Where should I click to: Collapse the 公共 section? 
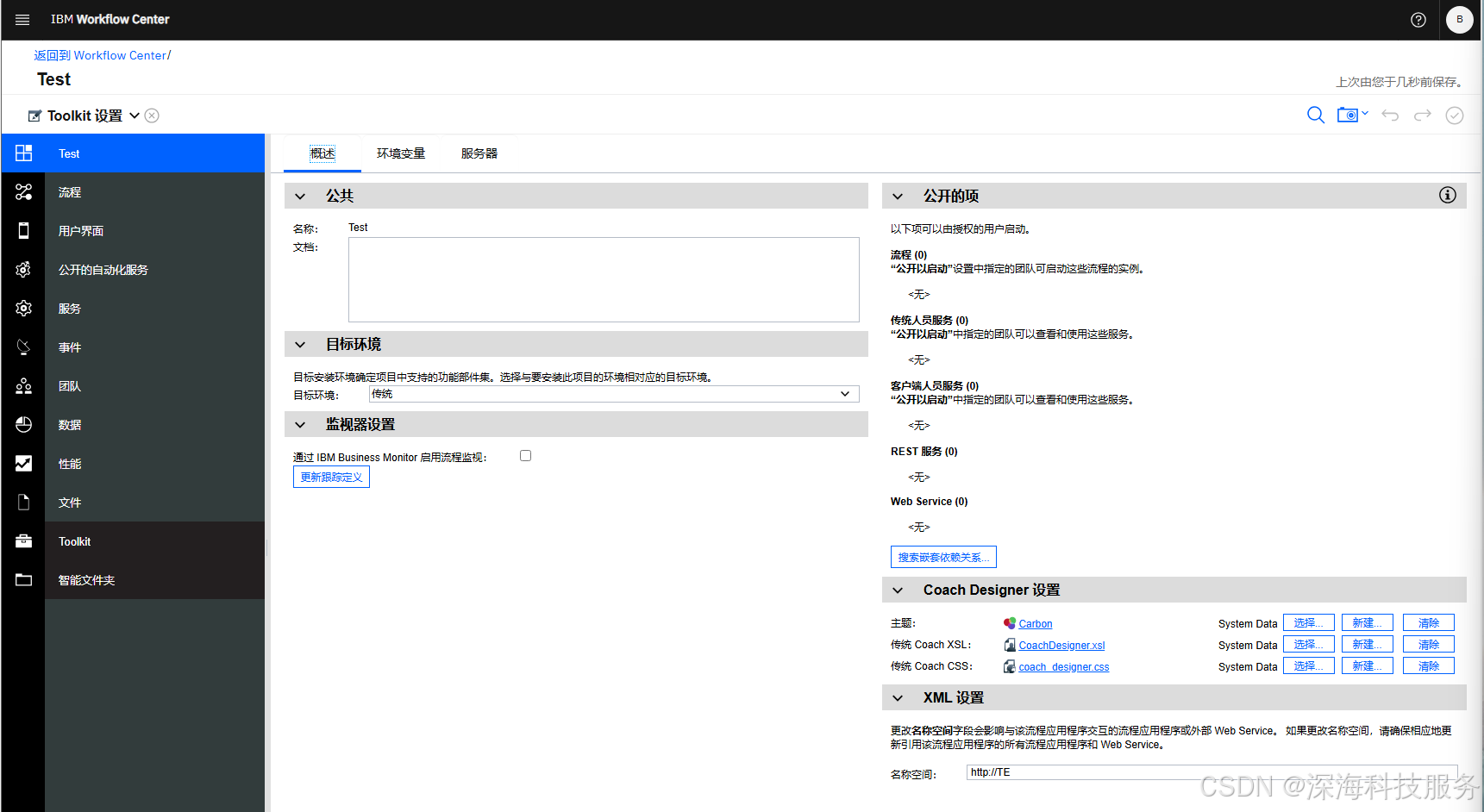300,197
